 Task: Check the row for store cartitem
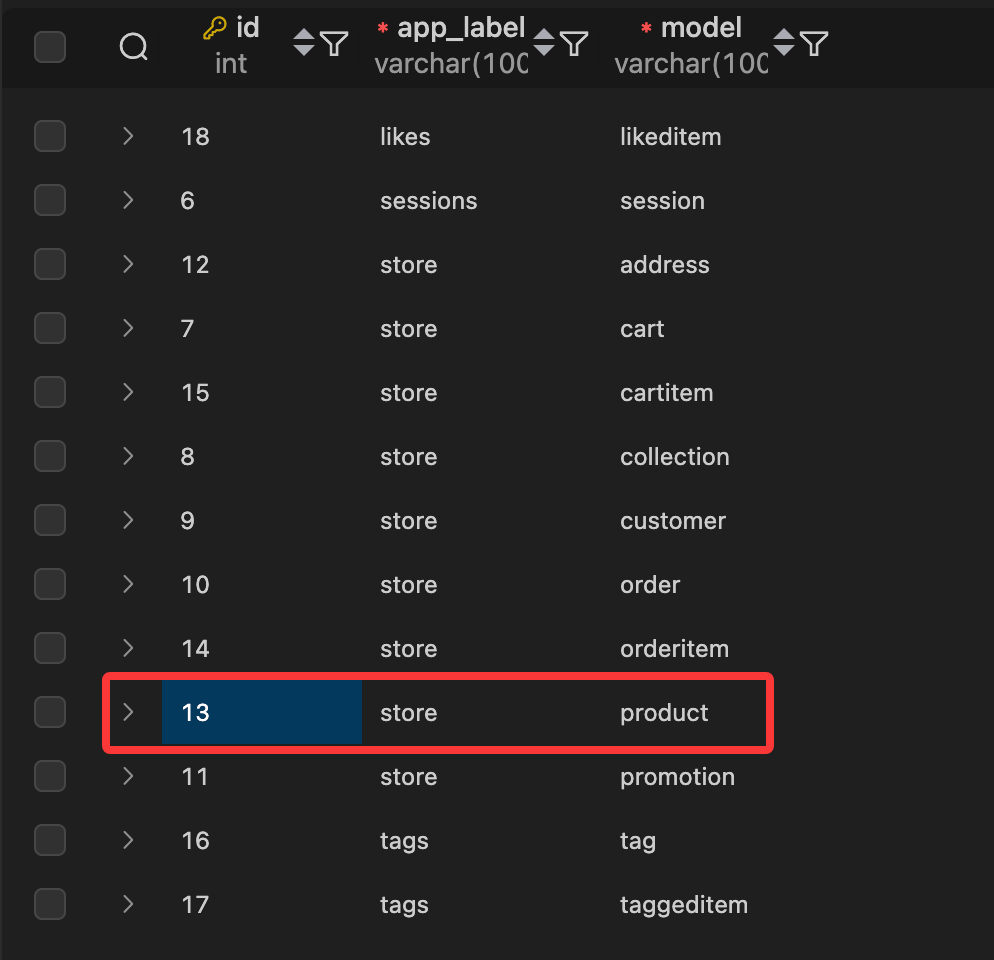[x=49, y=392]
